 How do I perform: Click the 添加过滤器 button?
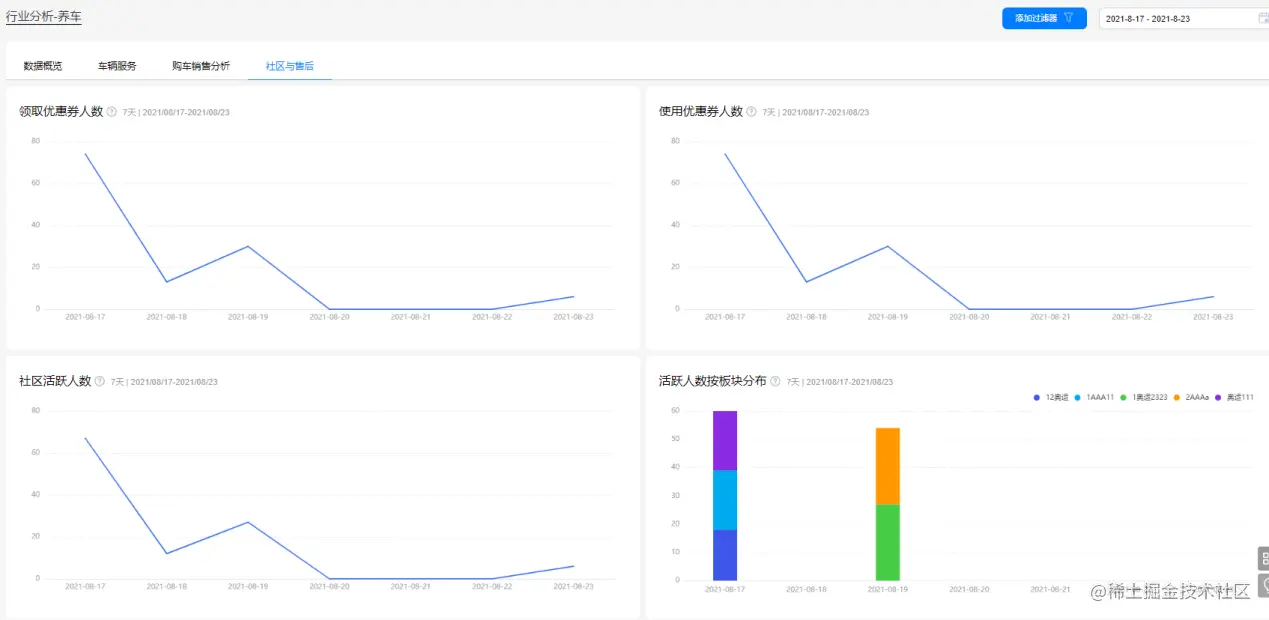[1044, 18]
